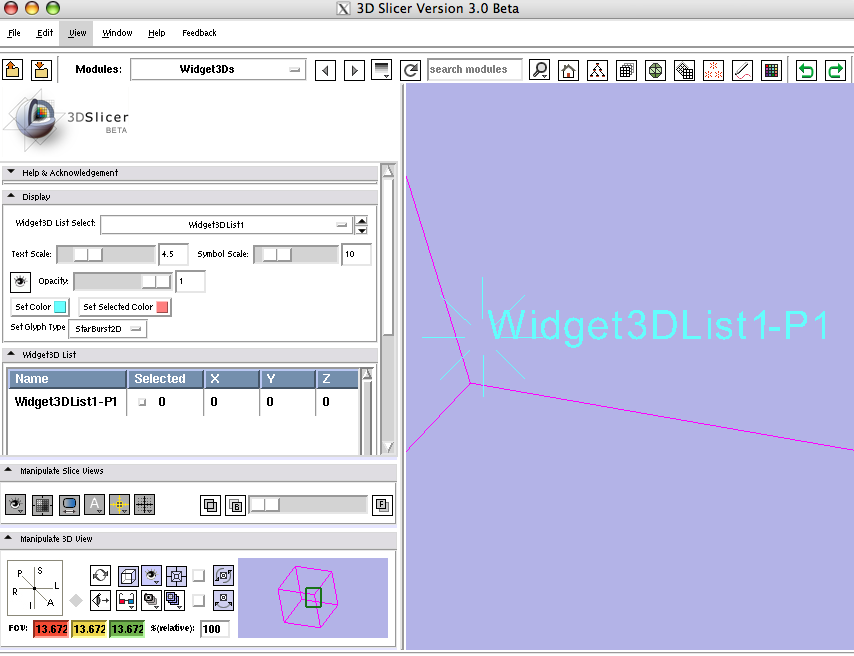Click the Opacity slider
The image size is (854, 656).
(x=122, y=282)
